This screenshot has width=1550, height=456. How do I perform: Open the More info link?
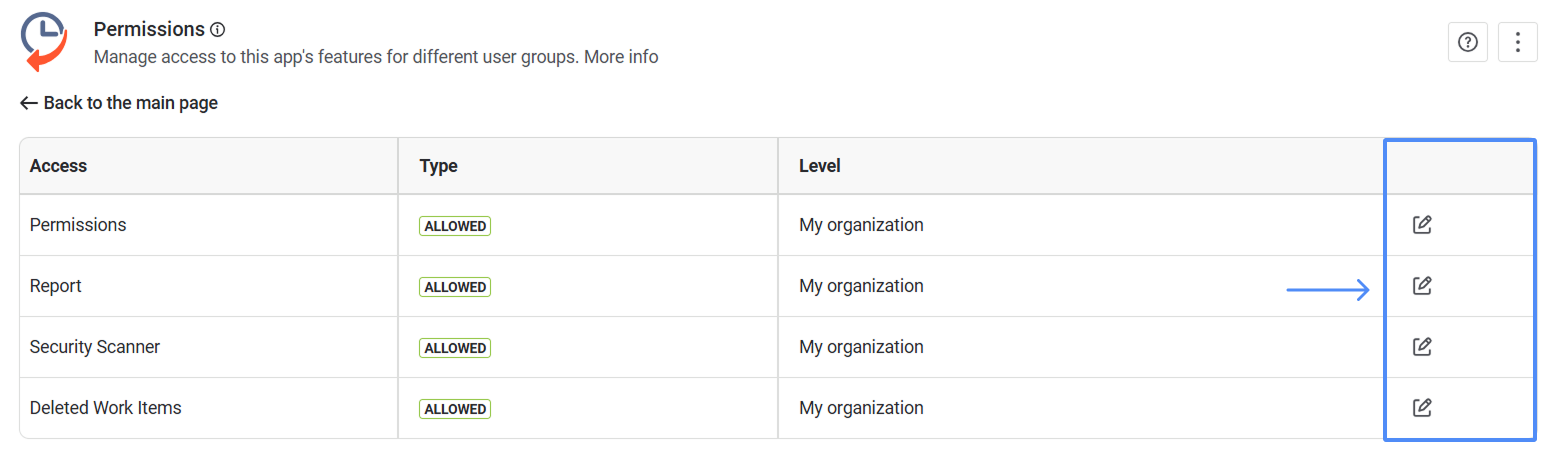pyautogui.click(x=621, y=57)
